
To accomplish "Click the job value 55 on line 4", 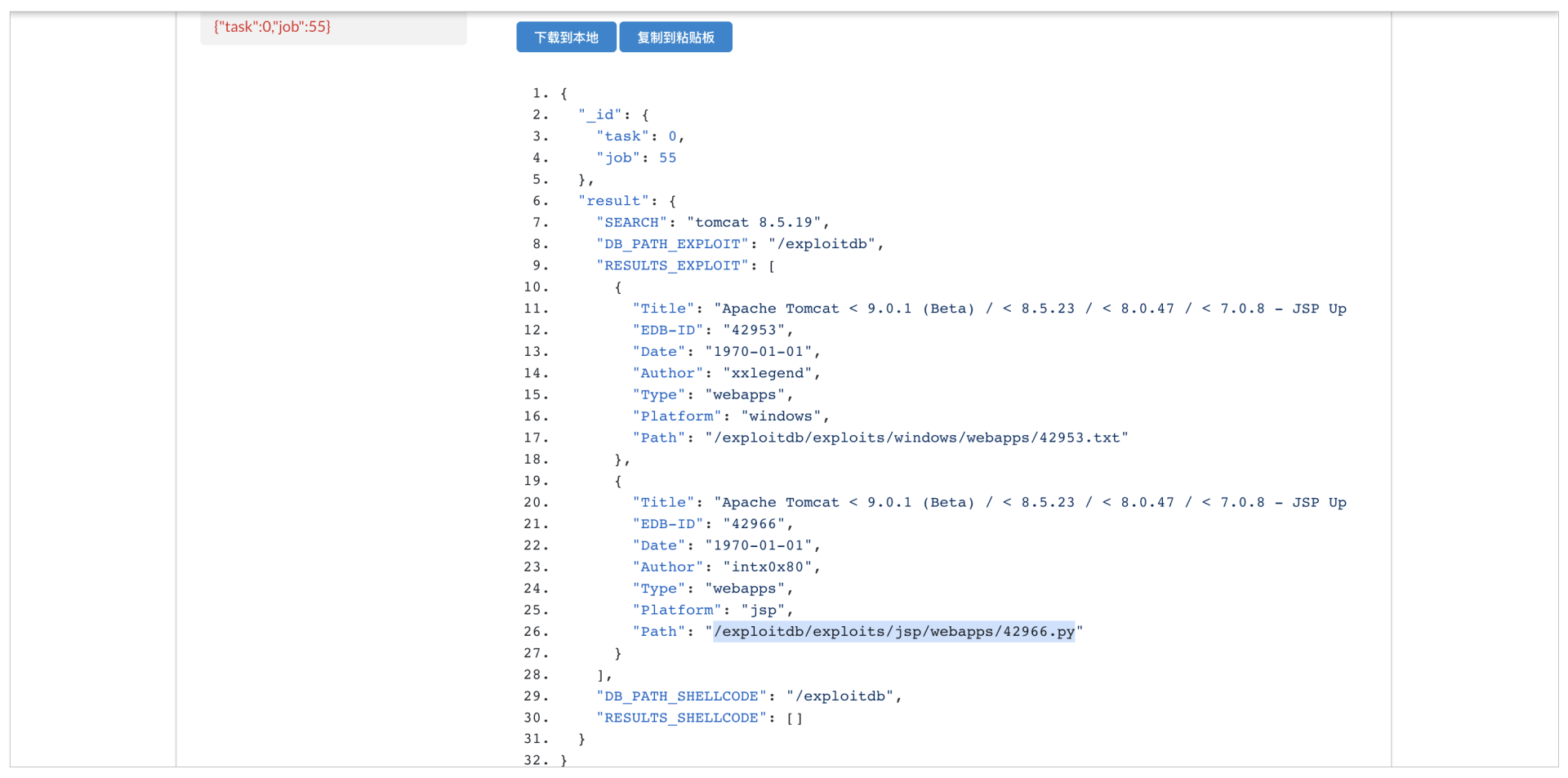I will pyautogui.click(x=667, y=158).
